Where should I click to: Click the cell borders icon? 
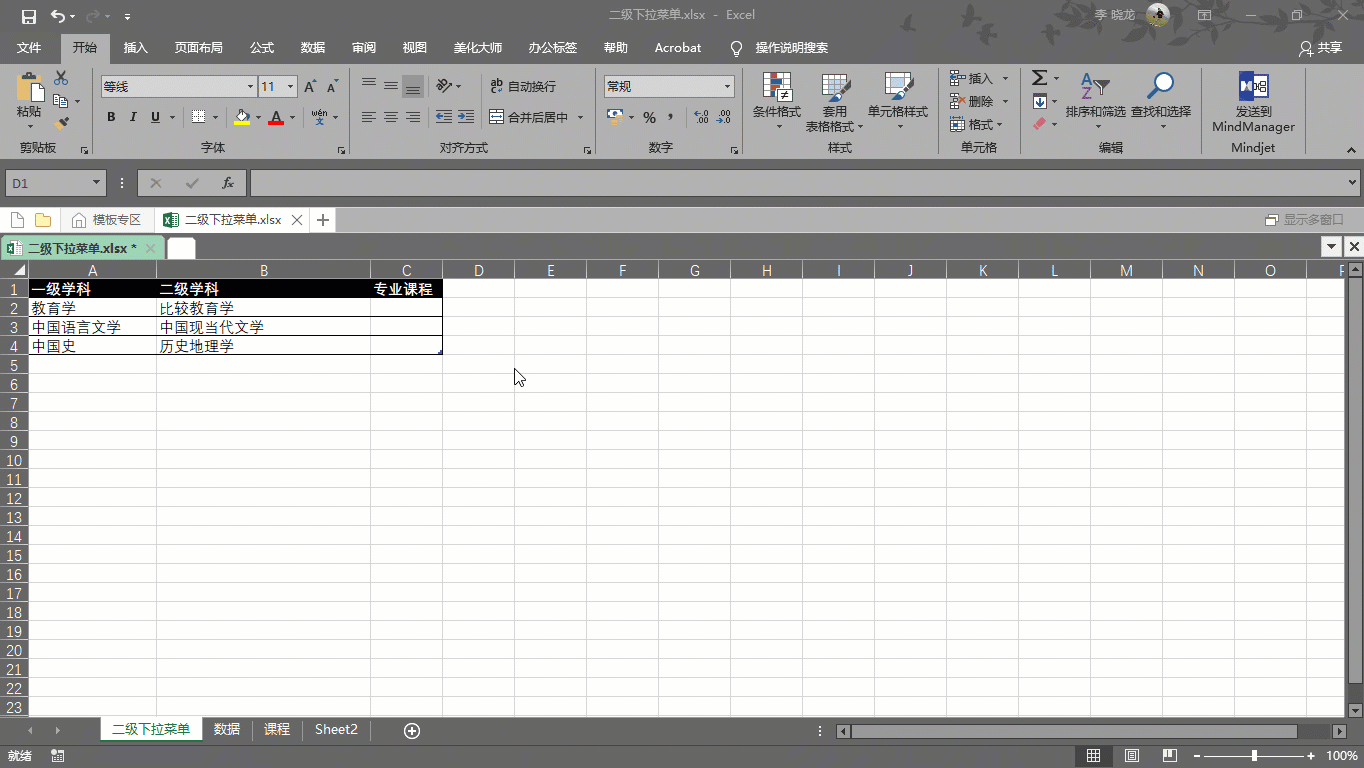(198, 117)
